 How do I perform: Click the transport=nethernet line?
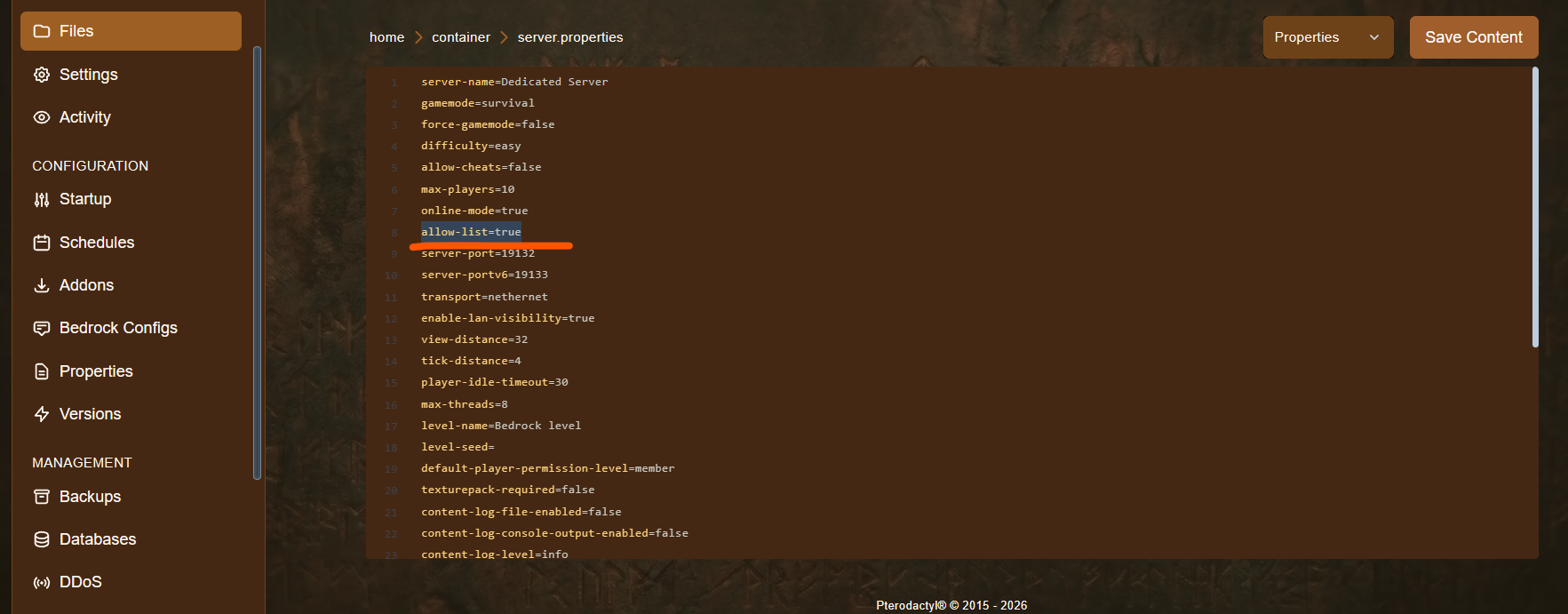(x=484, y=297)
